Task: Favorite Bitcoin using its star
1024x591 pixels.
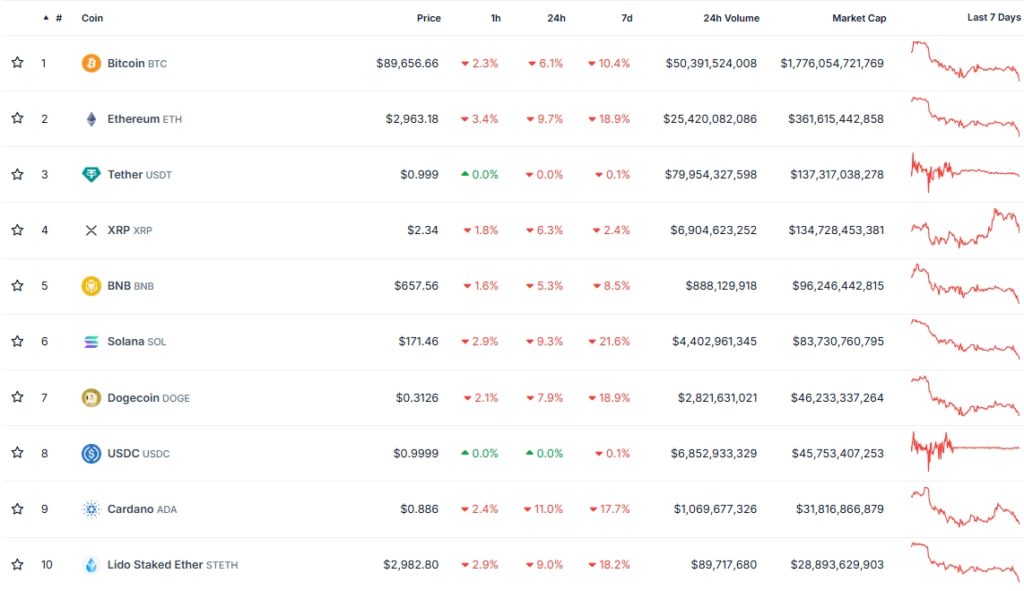Action: tap(16, 62)
